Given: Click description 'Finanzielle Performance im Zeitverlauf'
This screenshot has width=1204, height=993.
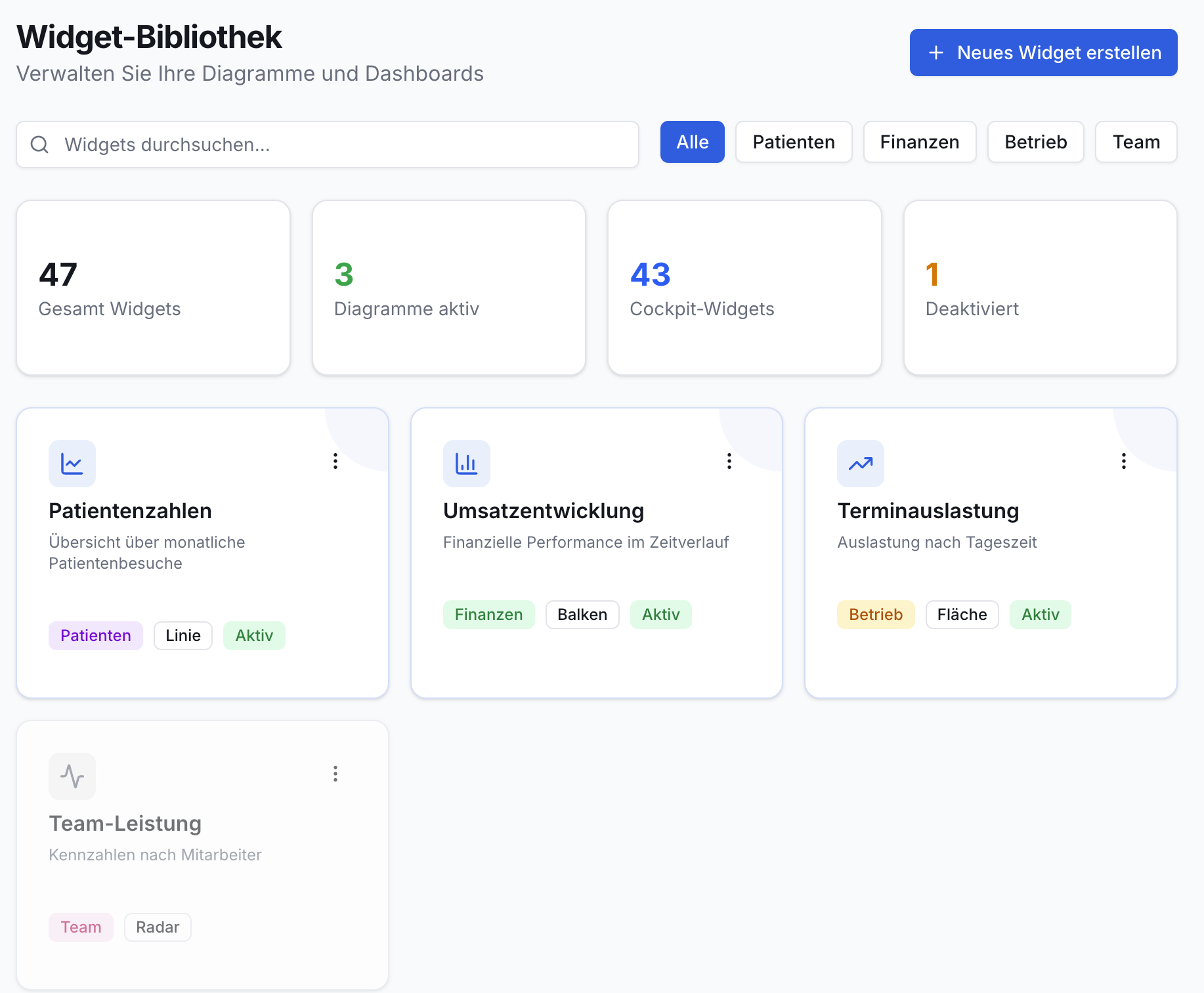Looking at the screenshot, I should [x=586, y=542].
